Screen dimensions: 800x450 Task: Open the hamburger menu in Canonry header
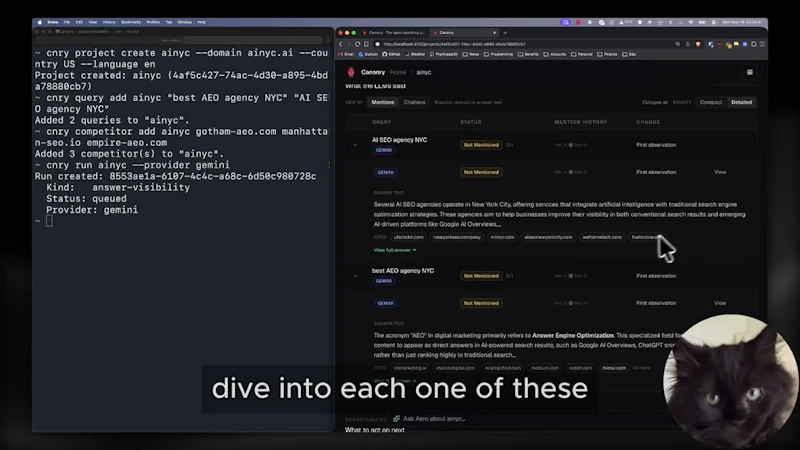pos(749,72)
